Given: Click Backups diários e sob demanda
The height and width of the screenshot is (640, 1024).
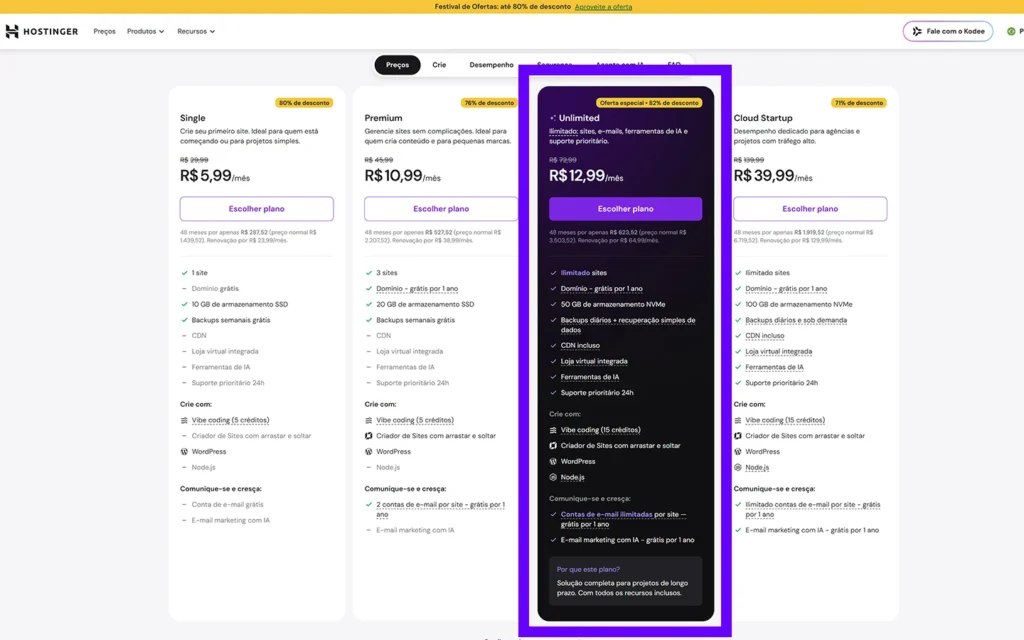Looking at the screenshot, I should click(796, 320).
